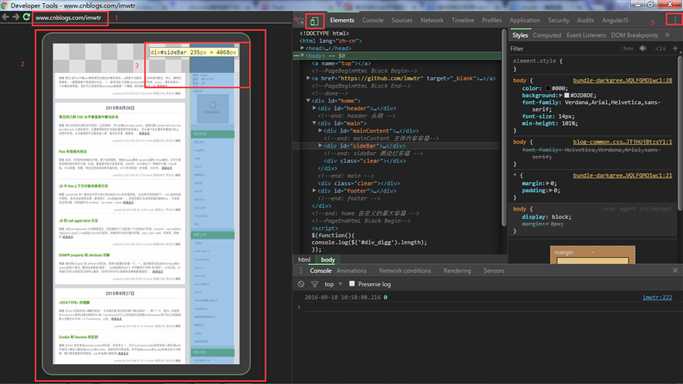Collapse the div id=home node
Viewport: 683px width, 384px height.
[x=308, y=101]
